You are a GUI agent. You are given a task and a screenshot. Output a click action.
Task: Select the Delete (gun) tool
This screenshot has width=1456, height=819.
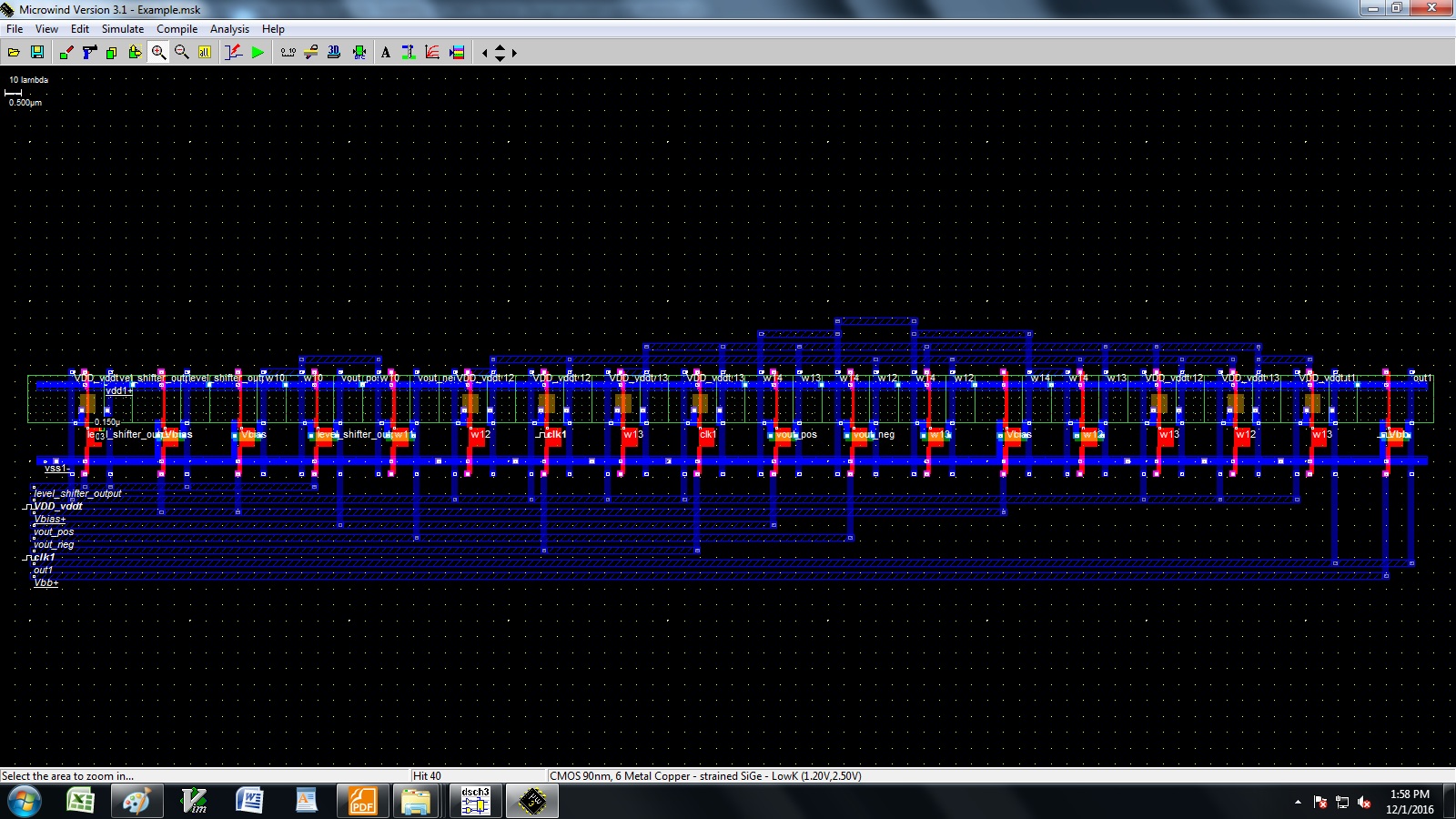[x=89, y=53]
